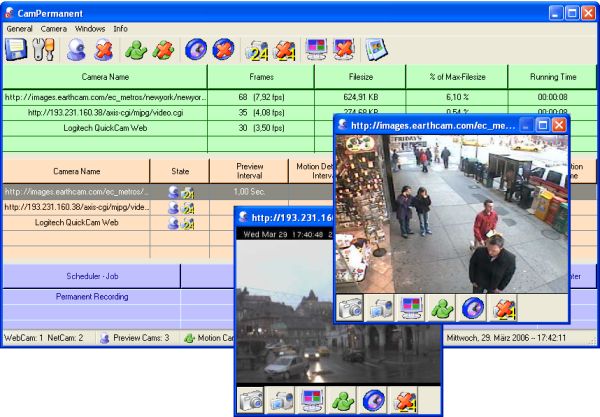
Task: Open settings with the wrench tools icon
Action: point(43,49)
